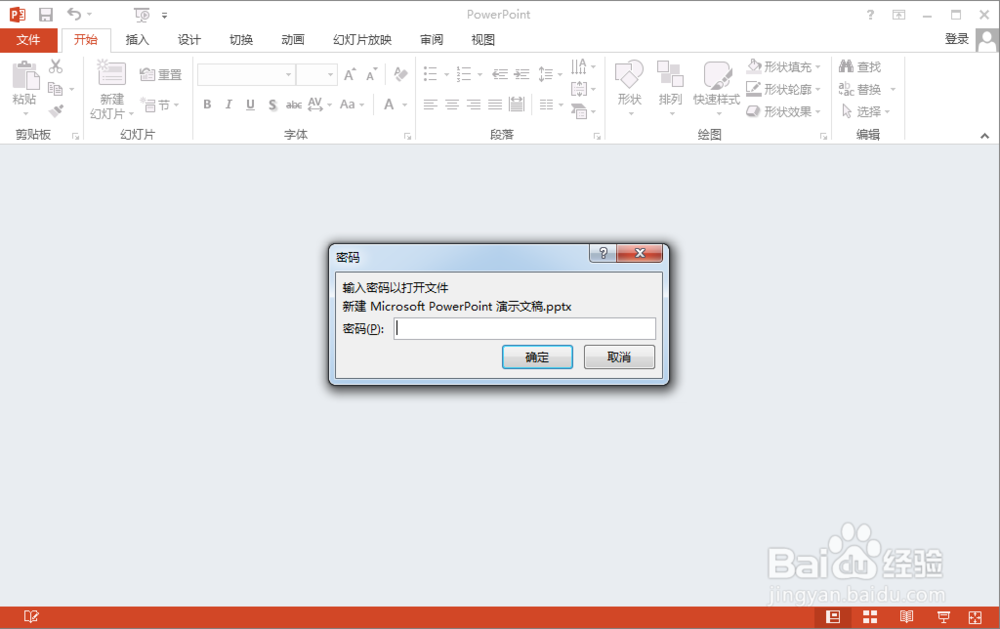This screenshot has width=1000, height=629.
Task: Toggle Italic formatting button
Action: pos(228,105)
